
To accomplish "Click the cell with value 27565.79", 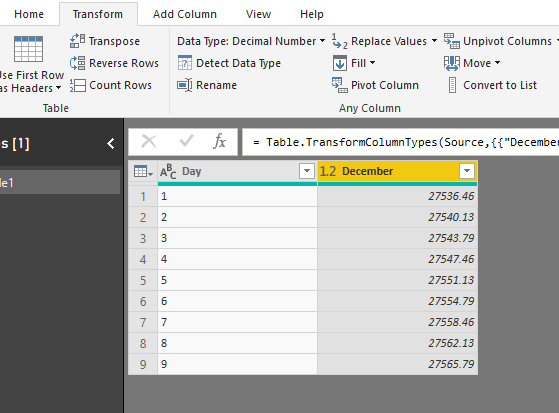I will click(397, 364).
